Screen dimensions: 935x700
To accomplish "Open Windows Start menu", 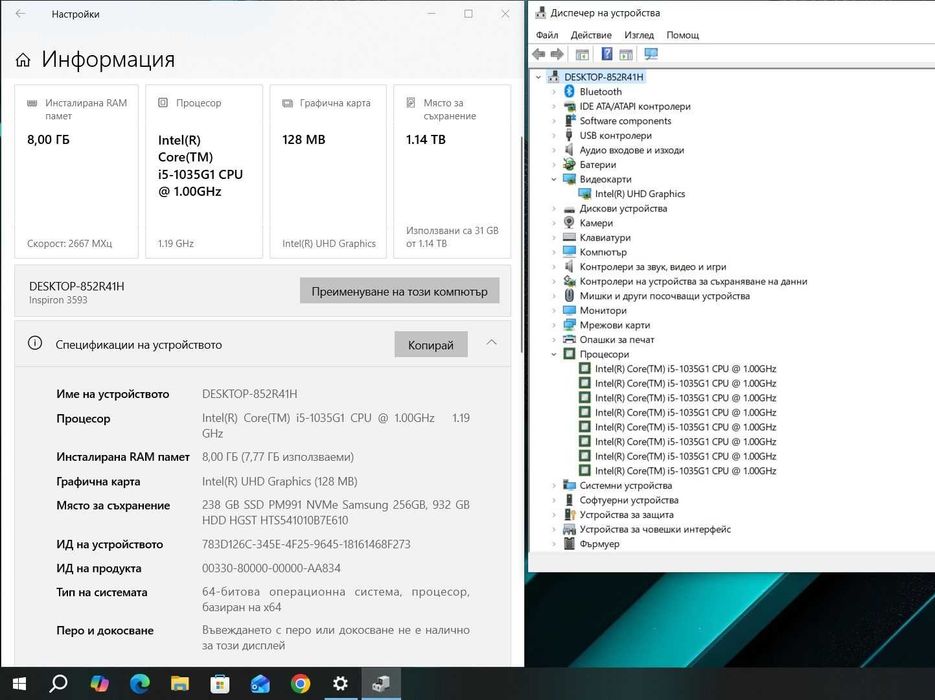I will click(20, 683).
